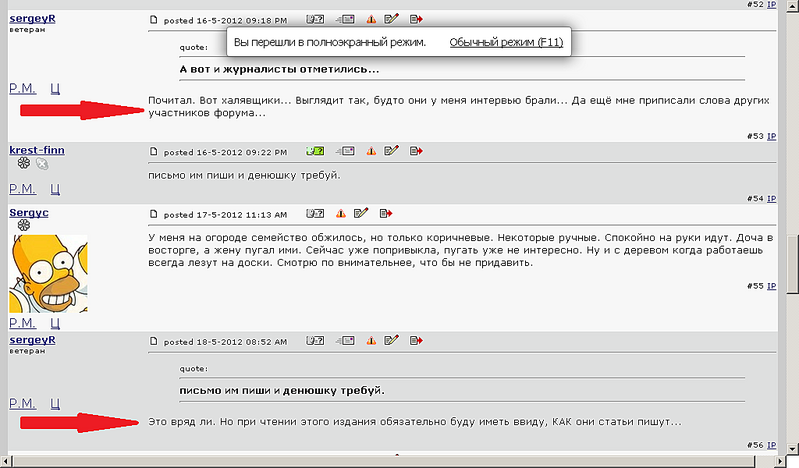Click the flower badge icon under krest-finn
799x468 pixels.
pyautogui.click(x=23, y=164)
